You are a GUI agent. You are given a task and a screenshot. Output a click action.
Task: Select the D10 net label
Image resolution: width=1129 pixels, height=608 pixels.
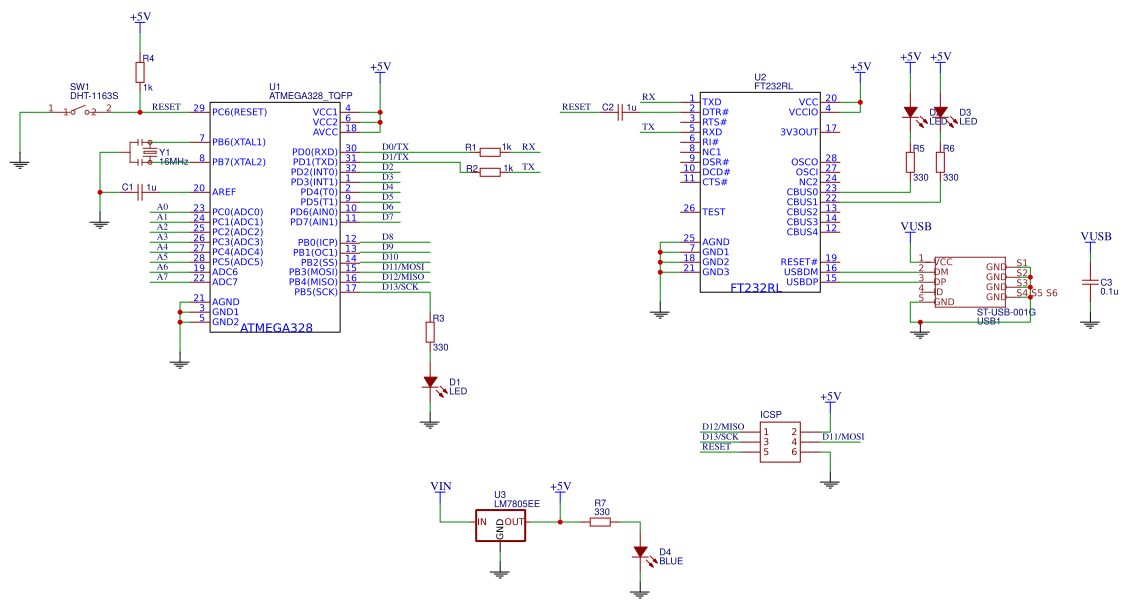pos(390,256)
